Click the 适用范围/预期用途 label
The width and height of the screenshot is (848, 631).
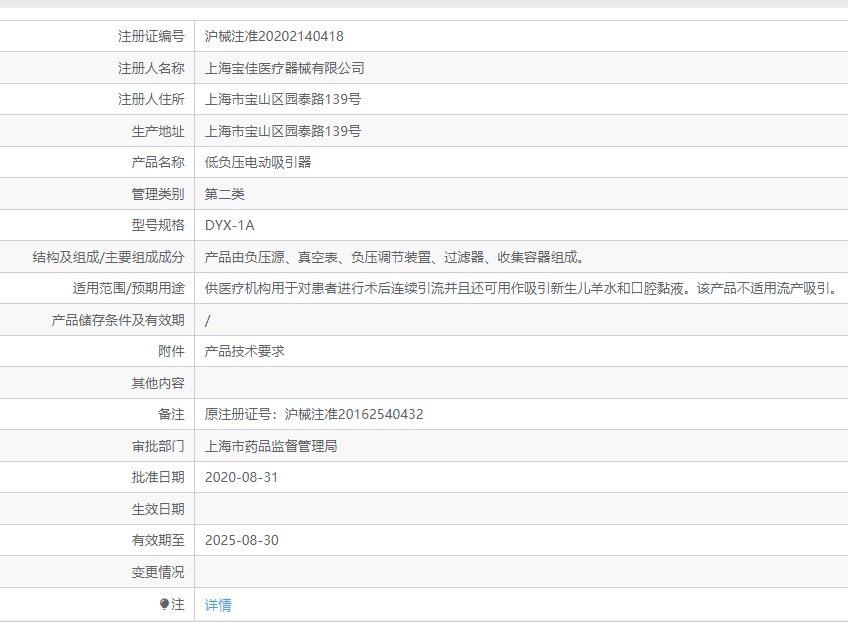pyautogui.click(x=129, y=289)
